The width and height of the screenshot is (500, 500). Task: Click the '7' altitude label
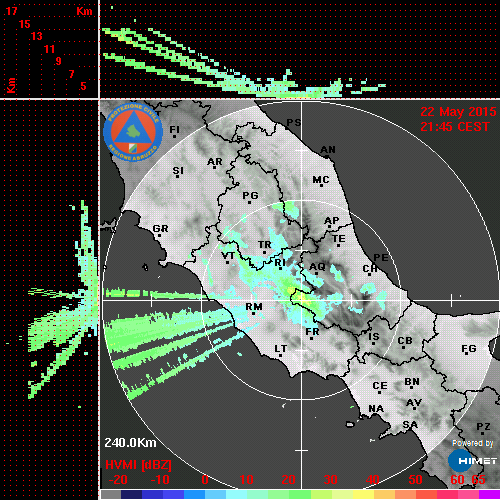71,74
